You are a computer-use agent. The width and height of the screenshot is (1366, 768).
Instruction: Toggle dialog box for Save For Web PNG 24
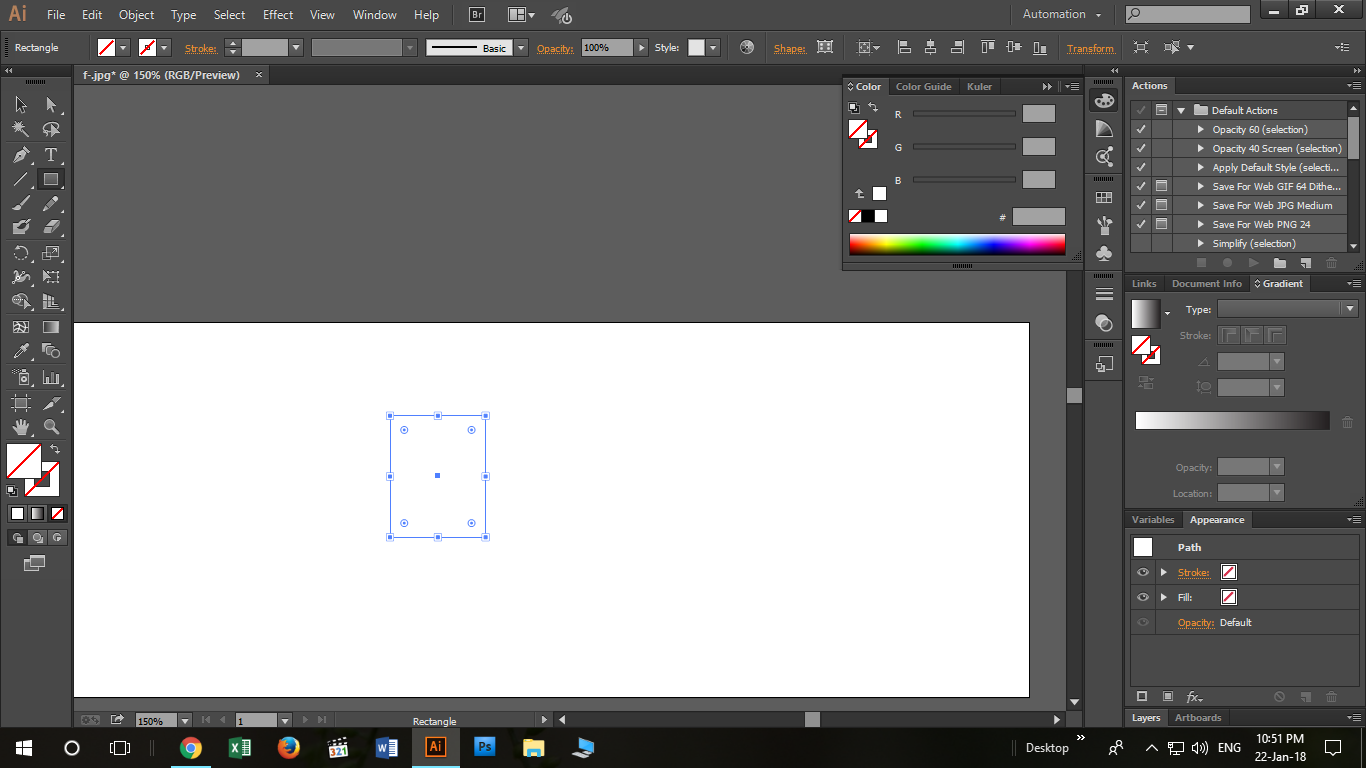tap(1161, 225)
